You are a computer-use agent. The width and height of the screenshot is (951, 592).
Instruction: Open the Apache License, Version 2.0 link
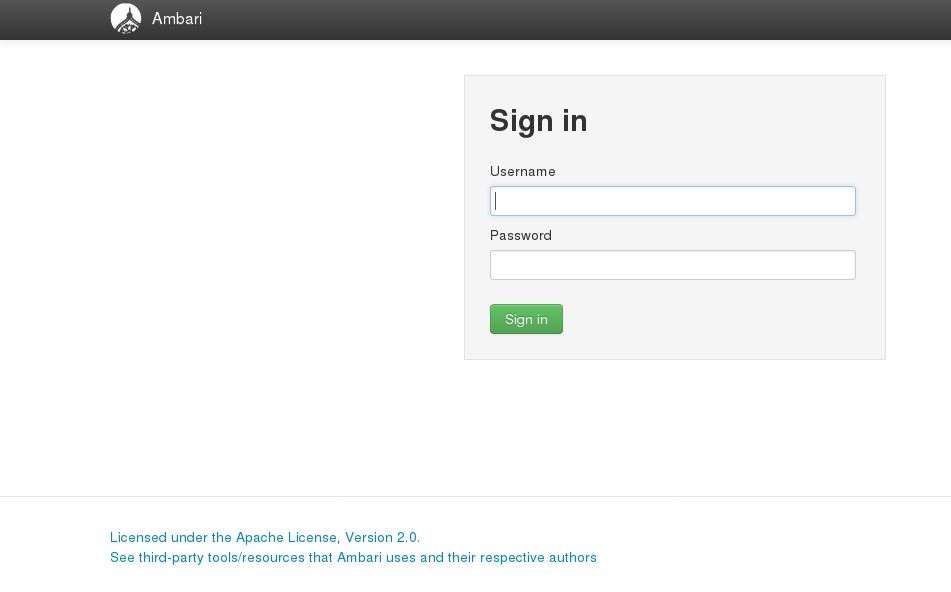tap(265, 537)
